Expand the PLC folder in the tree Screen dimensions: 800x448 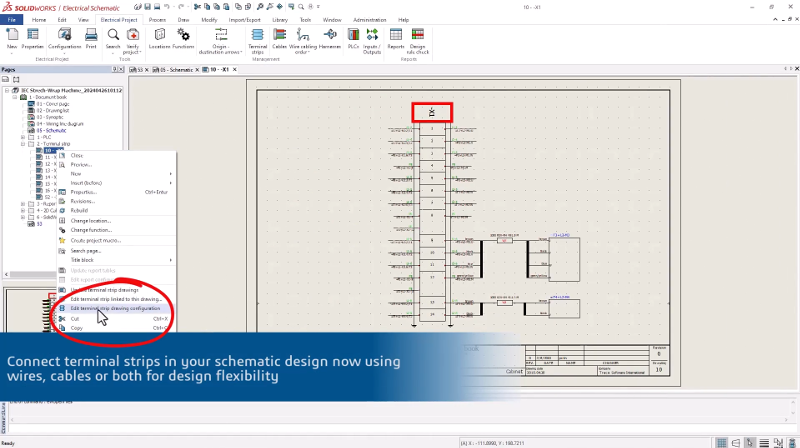(x=23, y=137)
